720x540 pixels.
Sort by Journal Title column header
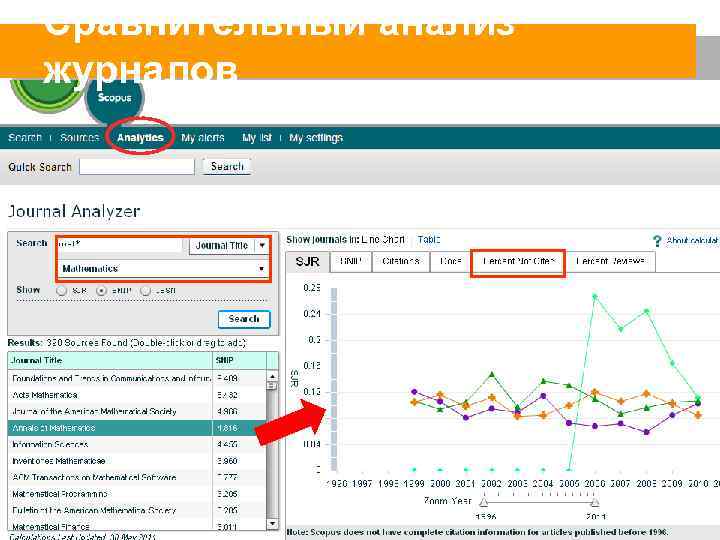click(x=110, y=360)
